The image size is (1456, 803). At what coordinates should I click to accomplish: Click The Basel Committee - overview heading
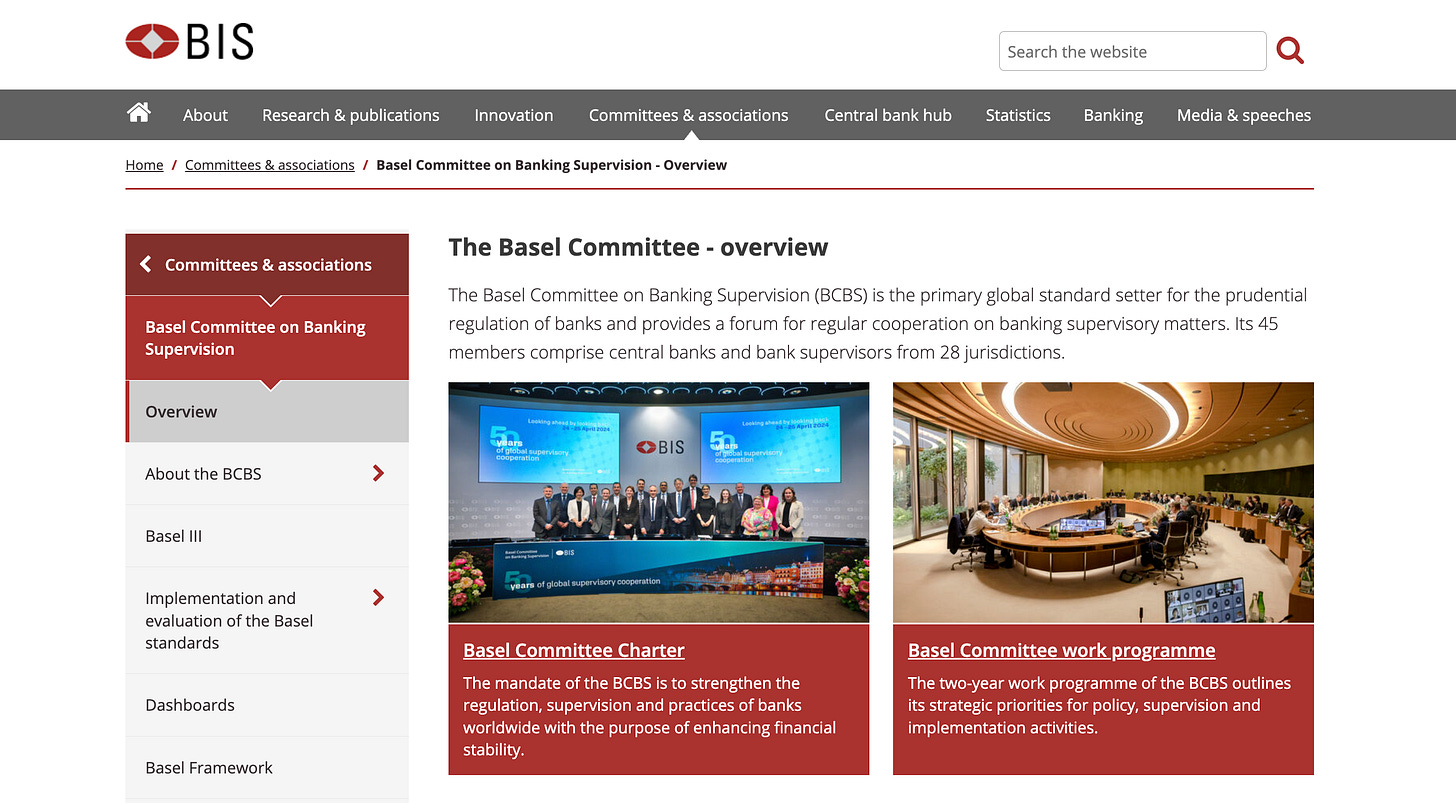tap(638, 247)
